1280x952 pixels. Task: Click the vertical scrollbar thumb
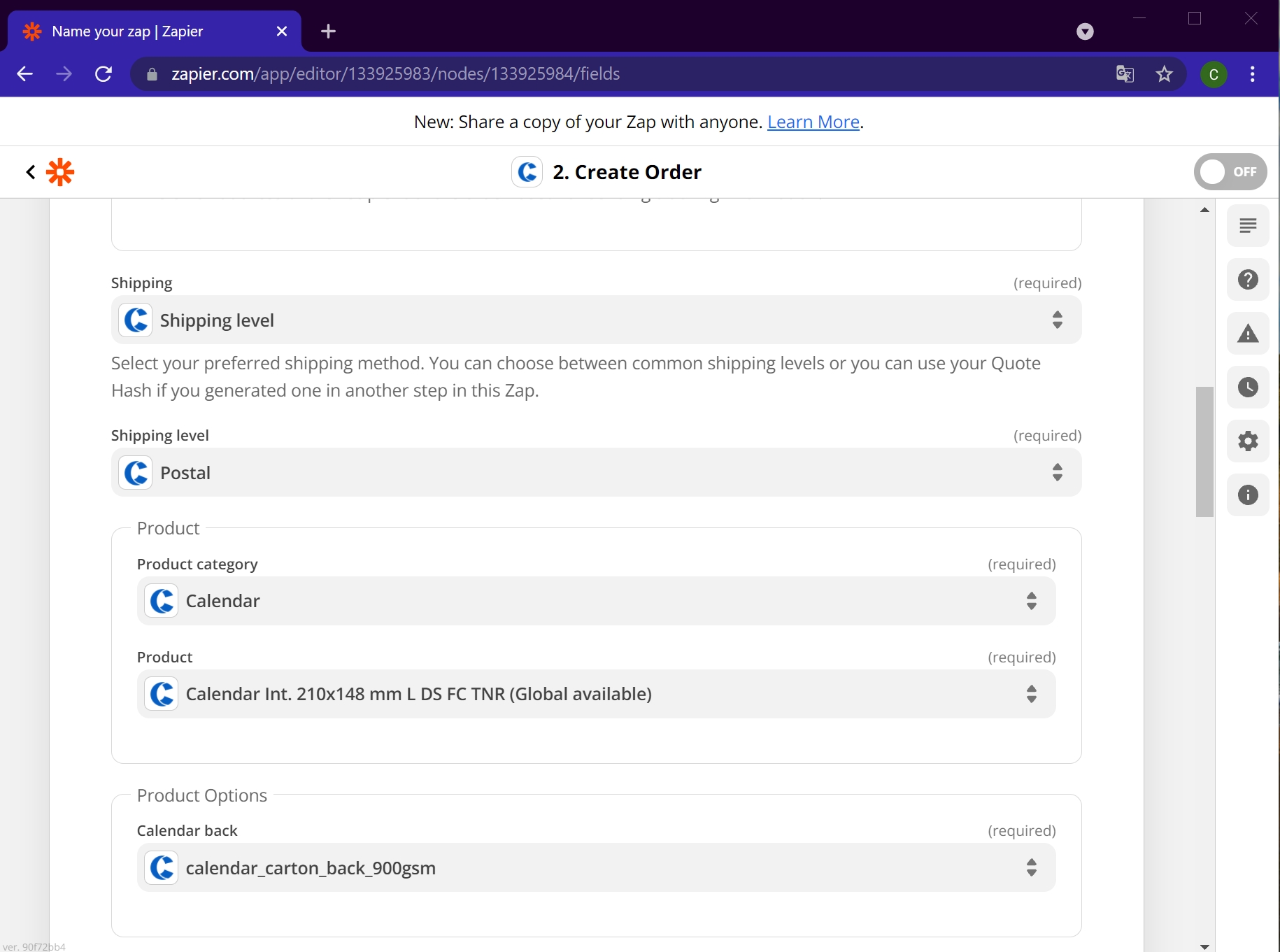[x=1204, y=451]
